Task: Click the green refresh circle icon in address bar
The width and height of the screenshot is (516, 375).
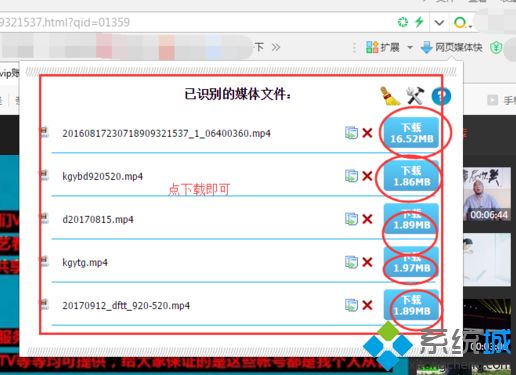Action: pyautogui.click(x=403, y=22)
